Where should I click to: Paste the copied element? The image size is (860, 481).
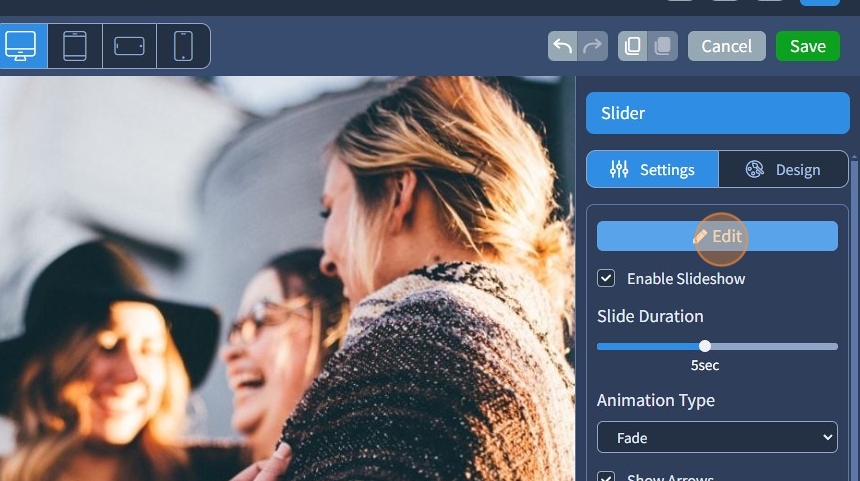tap(663, 46)
